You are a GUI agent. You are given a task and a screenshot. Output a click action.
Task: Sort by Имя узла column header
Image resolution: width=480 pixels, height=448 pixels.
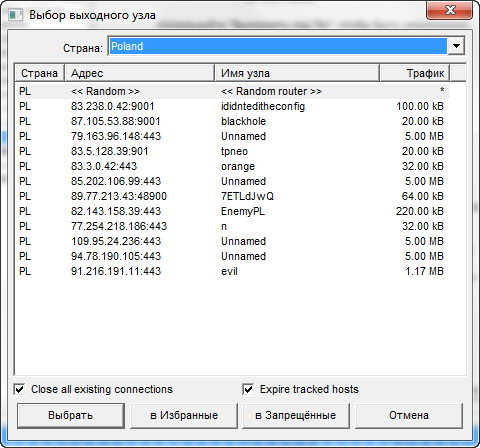pyautogui.click(x=297, y=73)
